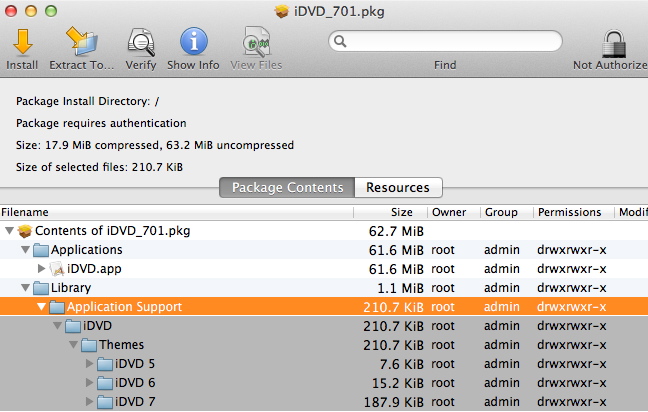This screenshot has height=412, width=648.
Task: Open the Show Info panel
Action: coord(193,41)
